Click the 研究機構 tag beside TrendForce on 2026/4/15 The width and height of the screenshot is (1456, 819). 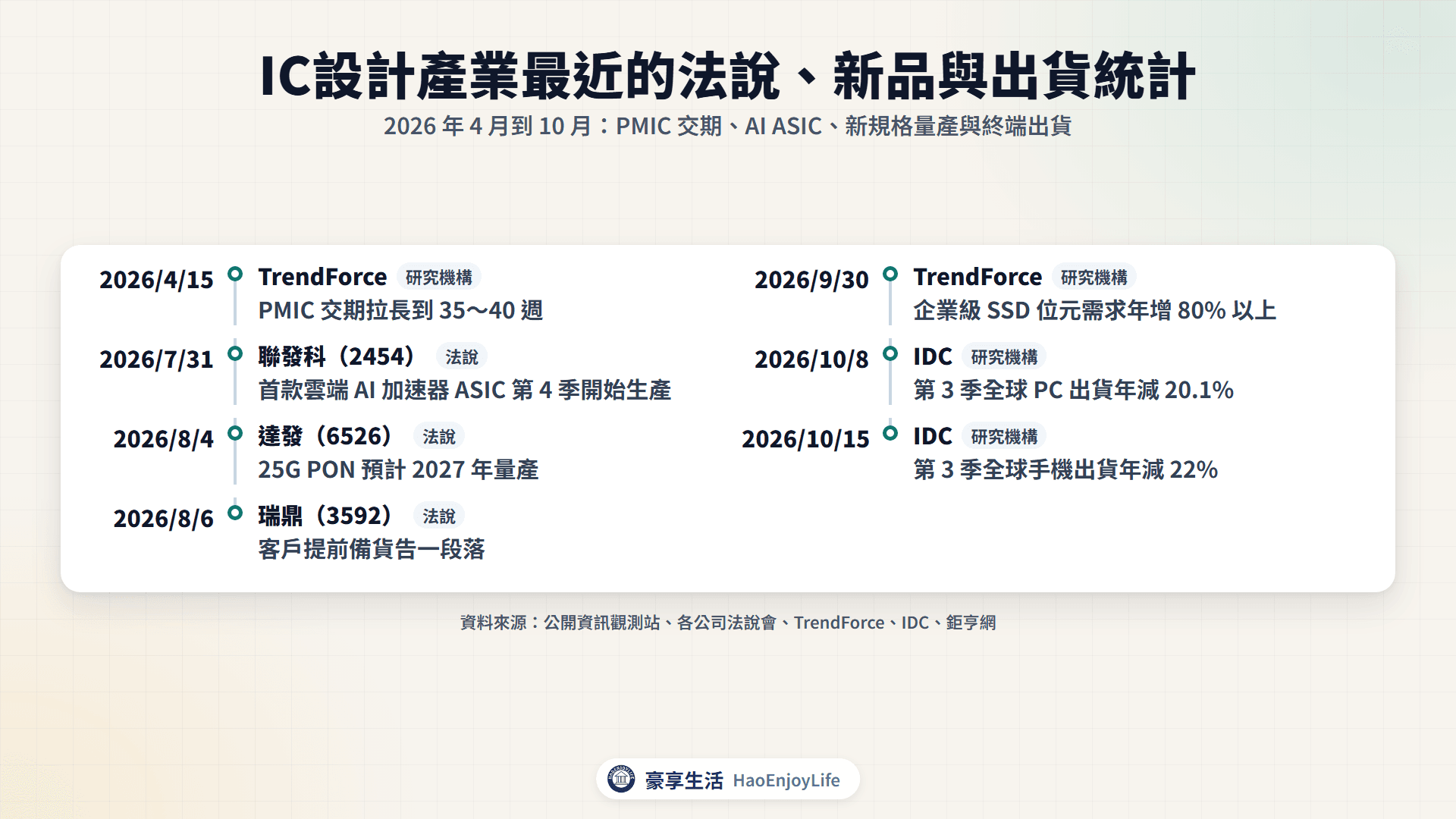438,278
